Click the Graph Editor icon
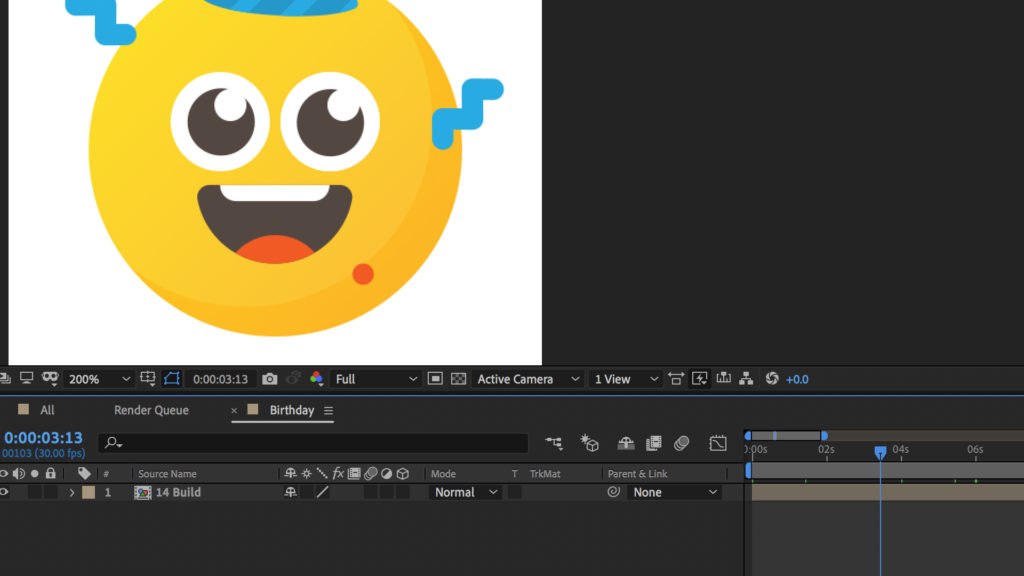The height and width of the screenshot is (576, 1024). [x=718, y=443]
